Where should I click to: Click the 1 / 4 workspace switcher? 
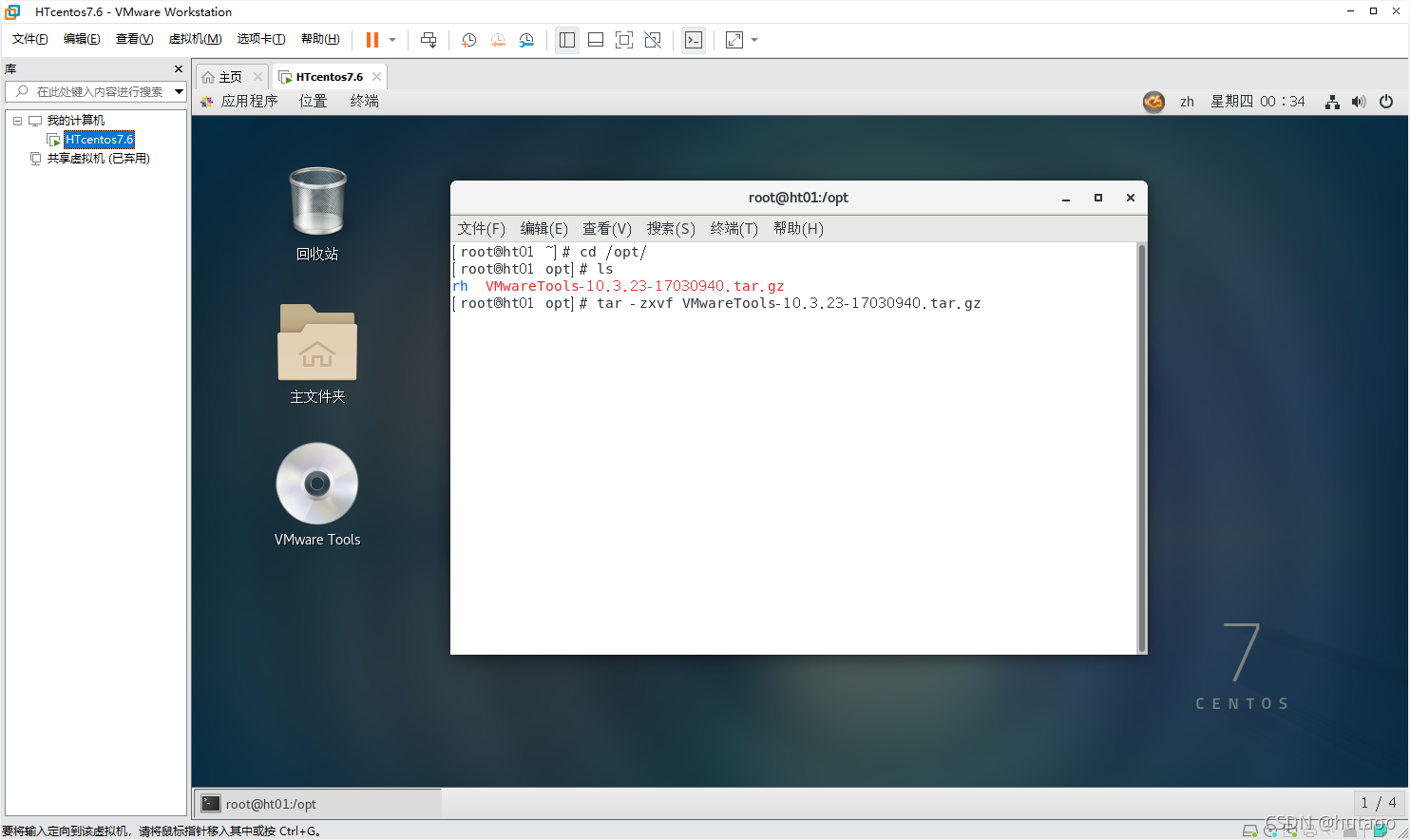1379,803
